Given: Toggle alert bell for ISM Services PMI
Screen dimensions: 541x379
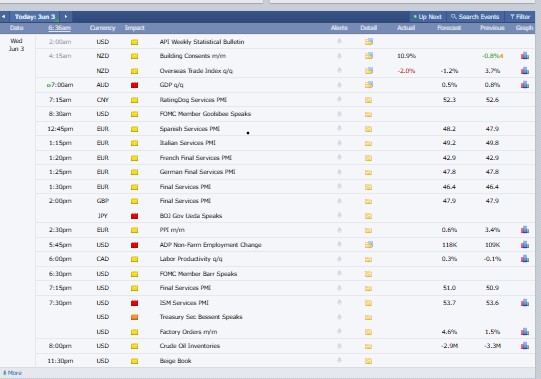Looking at the screenshot, I should click(339, 302).
